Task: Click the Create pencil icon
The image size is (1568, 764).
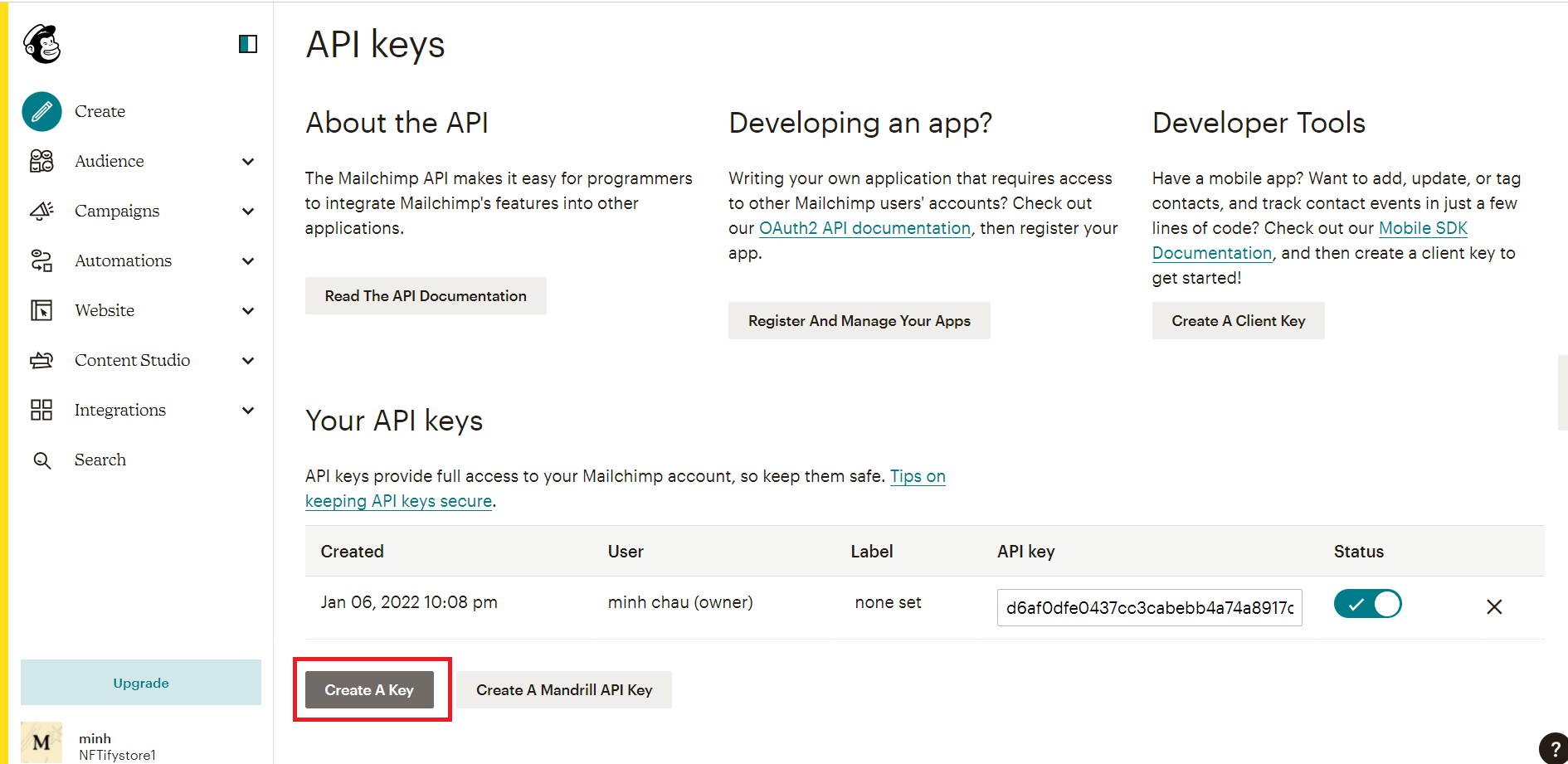Action: click(41, 111)
